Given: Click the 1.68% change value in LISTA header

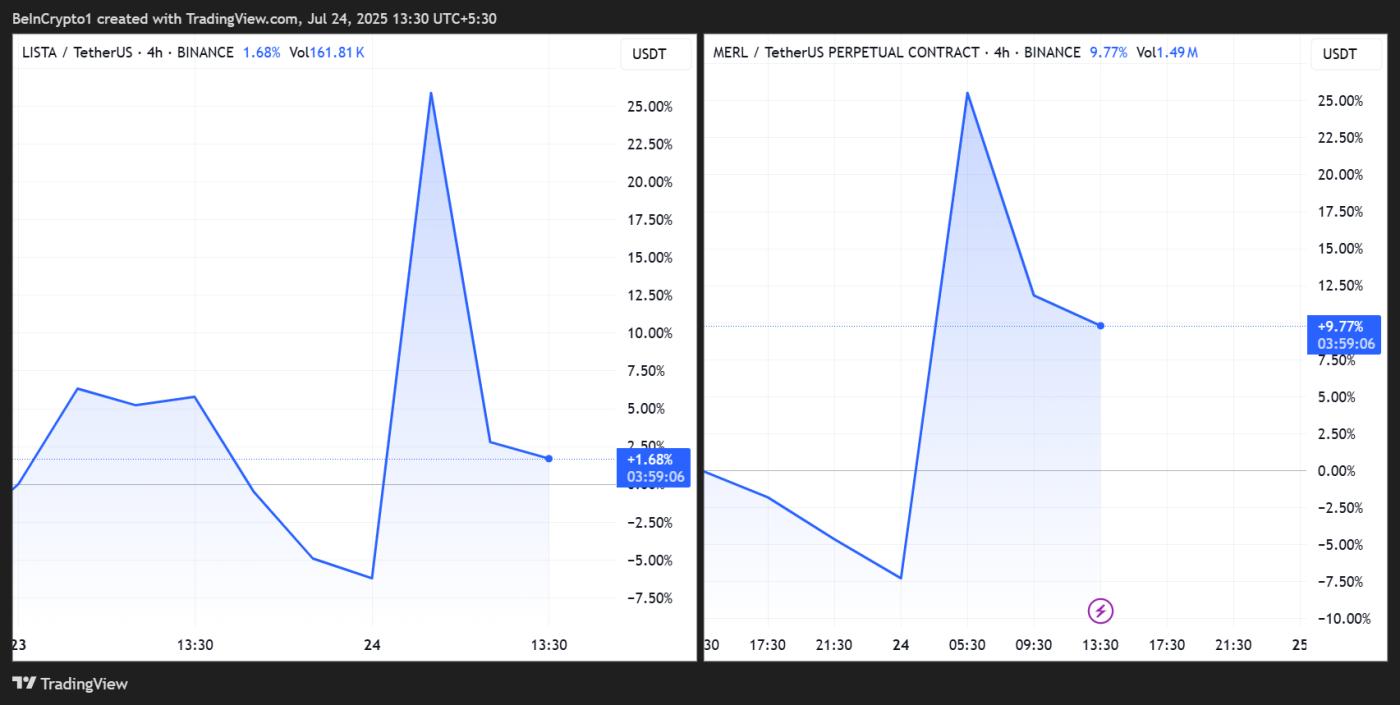Looking at the screenshot, I should 261,52.
